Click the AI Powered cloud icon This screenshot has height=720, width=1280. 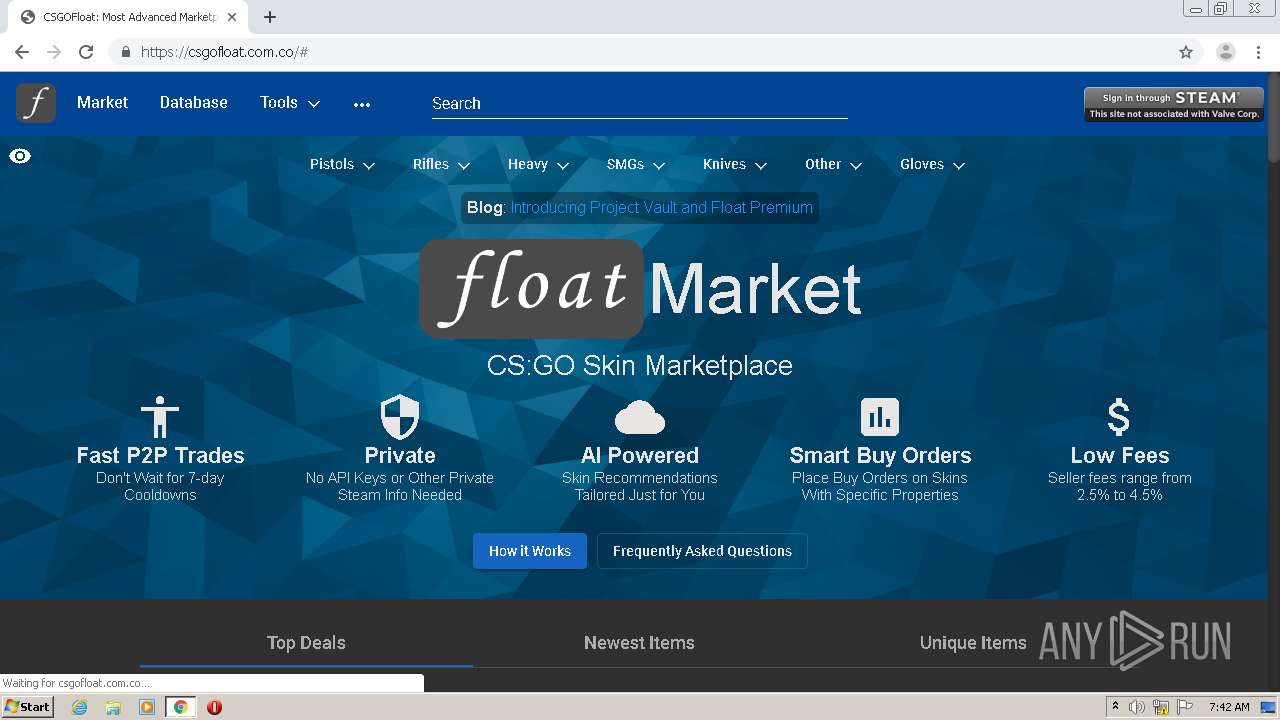click(640, 417)
